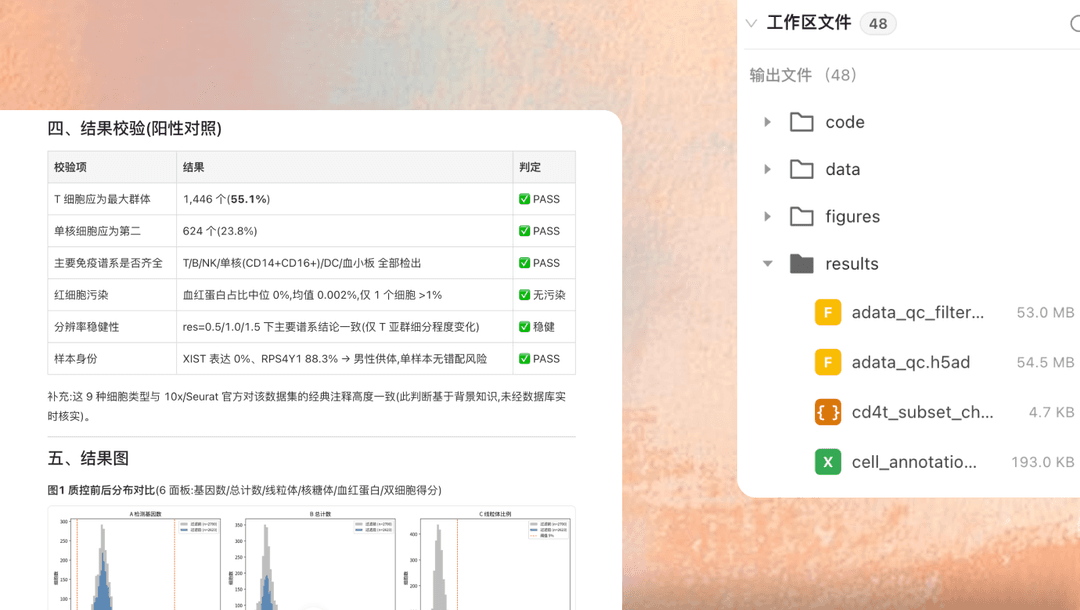Open file cd4t_subset_ch...
The height and width of the screenshot is (610, 1080).
[x=922, y=412]
